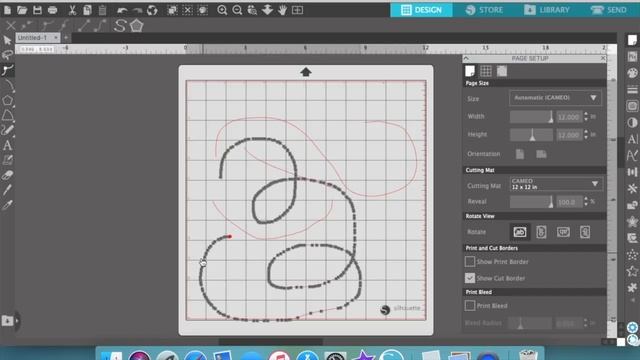Cut selection with scissors icon
Screen dimensions: 640x360
coord(72,10)
